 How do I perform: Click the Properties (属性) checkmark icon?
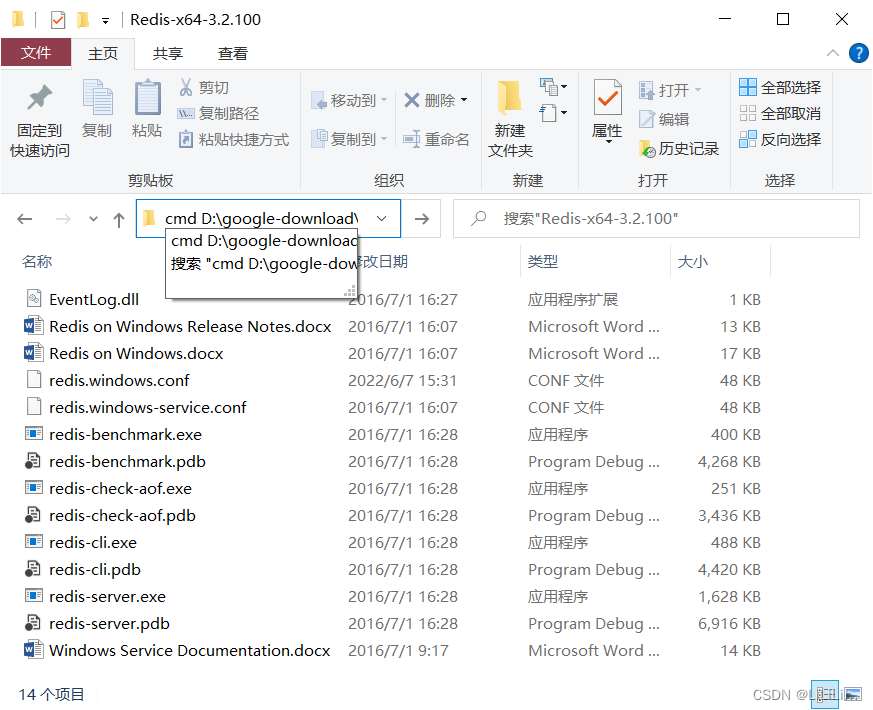[x=607, y=98]
